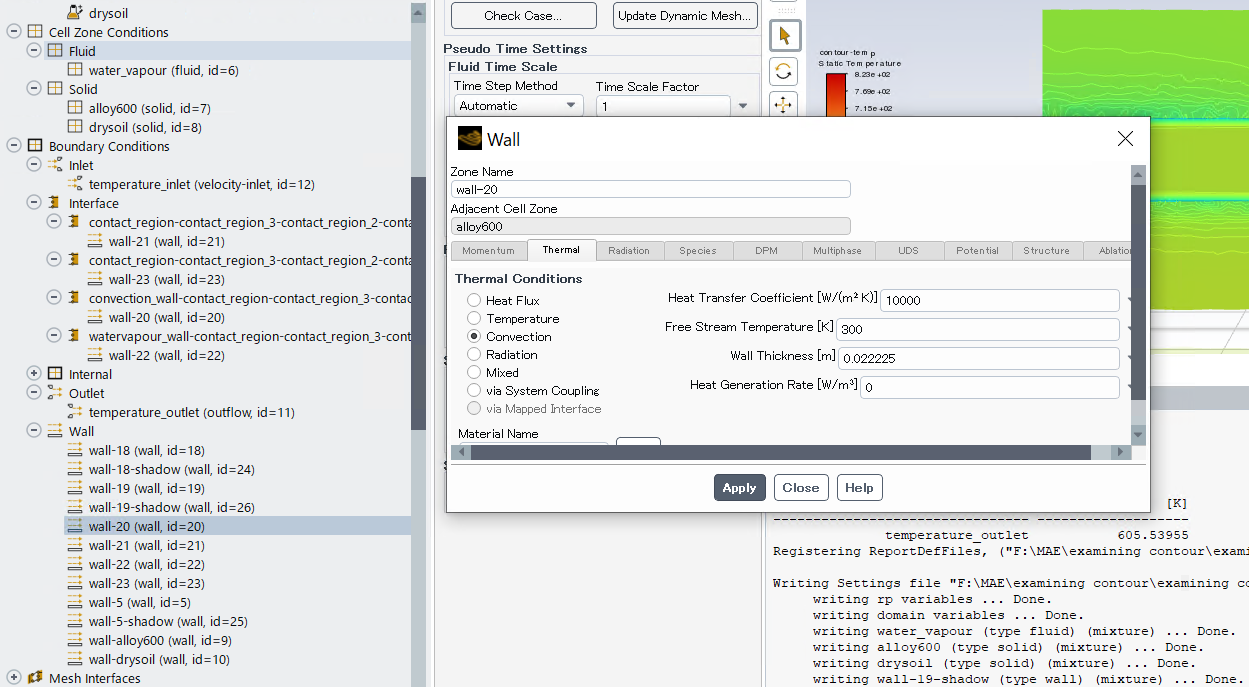Viewport: 1249px width, 687px height.
Task: Switch to the Radiation tab
Action: tap(629, 250)
